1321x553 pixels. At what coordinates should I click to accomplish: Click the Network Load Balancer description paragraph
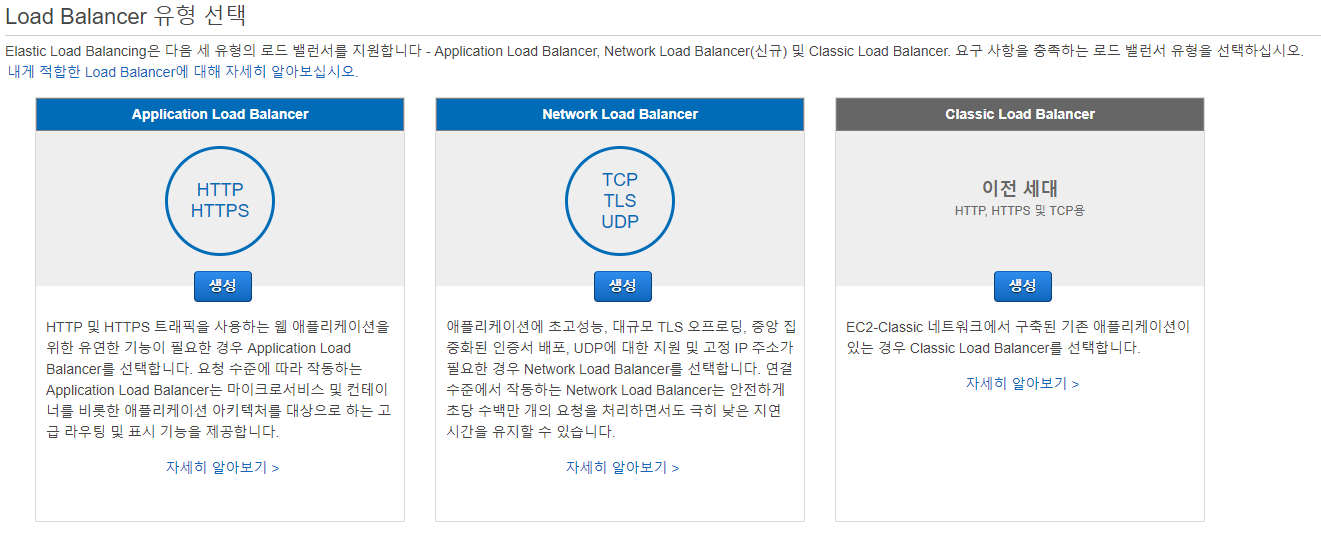pyautogui.click(x=620, y=379)
